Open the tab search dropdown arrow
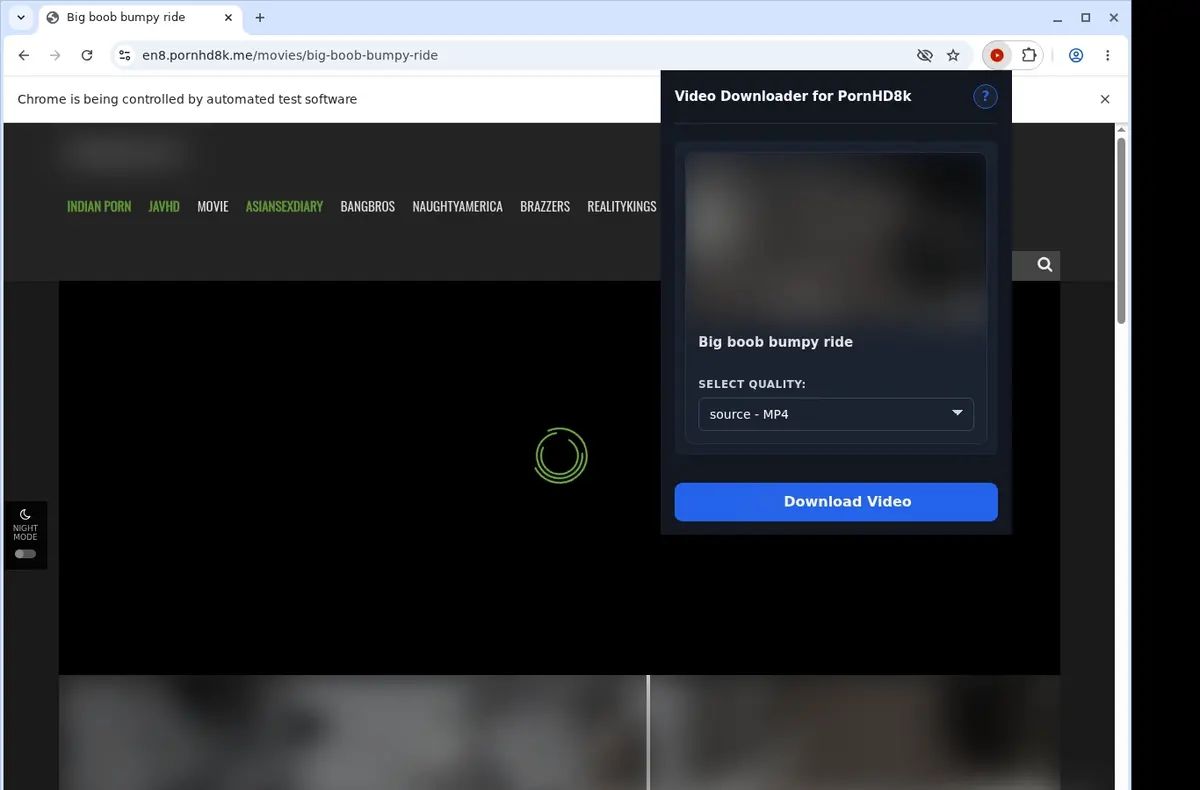Image resolution: width=1200 pixels, height=790 pixels. point(21,18)
